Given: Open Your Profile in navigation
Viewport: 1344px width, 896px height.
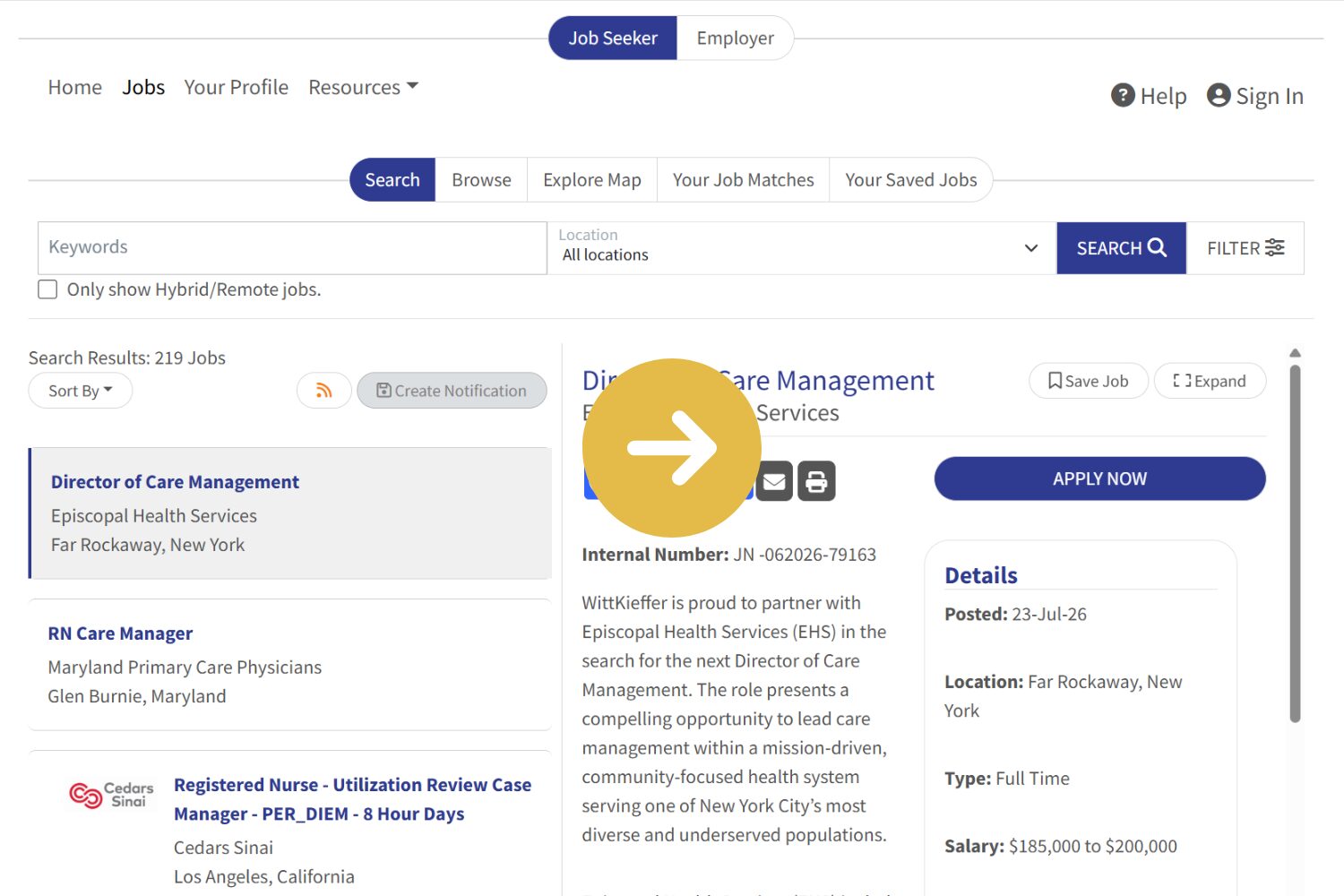Looking at the screenshot, I should (x=237, y=87).
